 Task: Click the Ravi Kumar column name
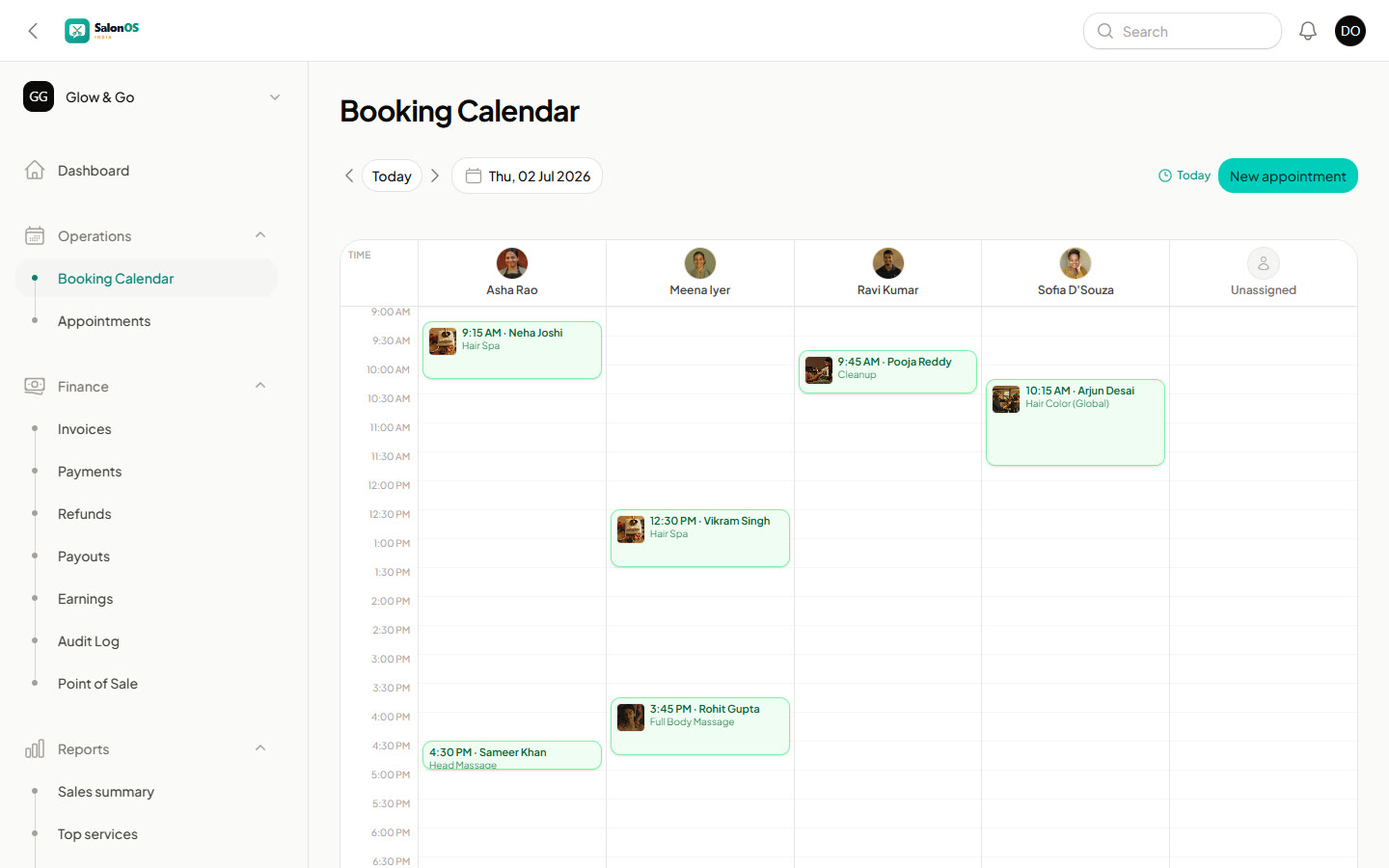point(888,290)
